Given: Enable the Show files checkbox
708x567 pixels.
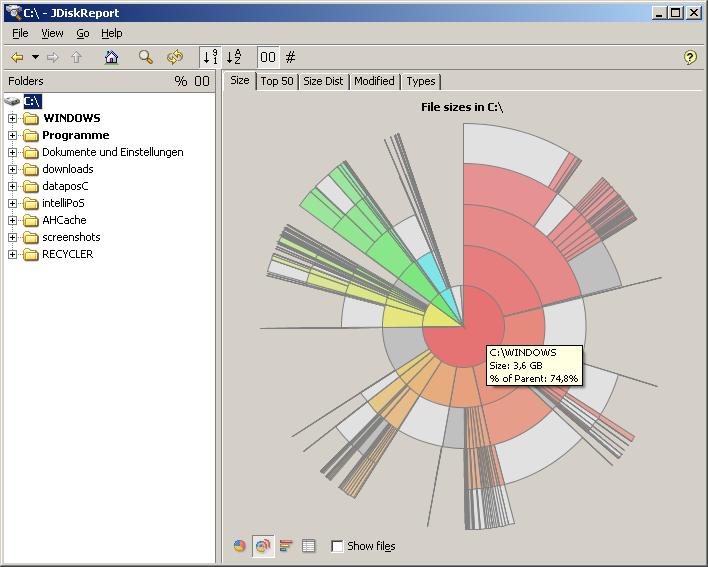Looking at the screenshot, I should [x=337, y=546].
